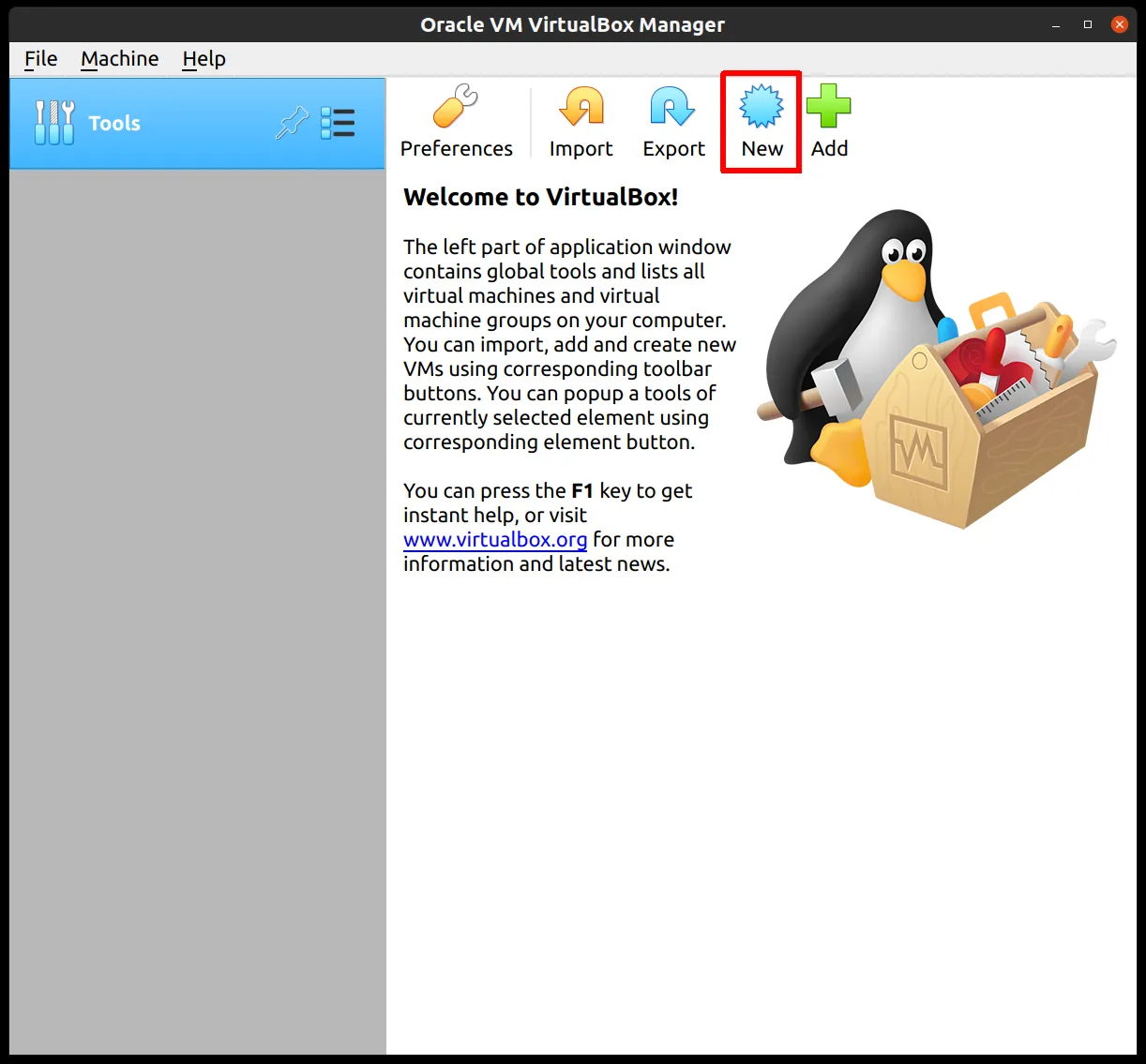Image resolution: width=1146 pixels, height=1064 pixels.
Task: Pin the Tools pane with pushpin icon
Action: pos(292,123)
